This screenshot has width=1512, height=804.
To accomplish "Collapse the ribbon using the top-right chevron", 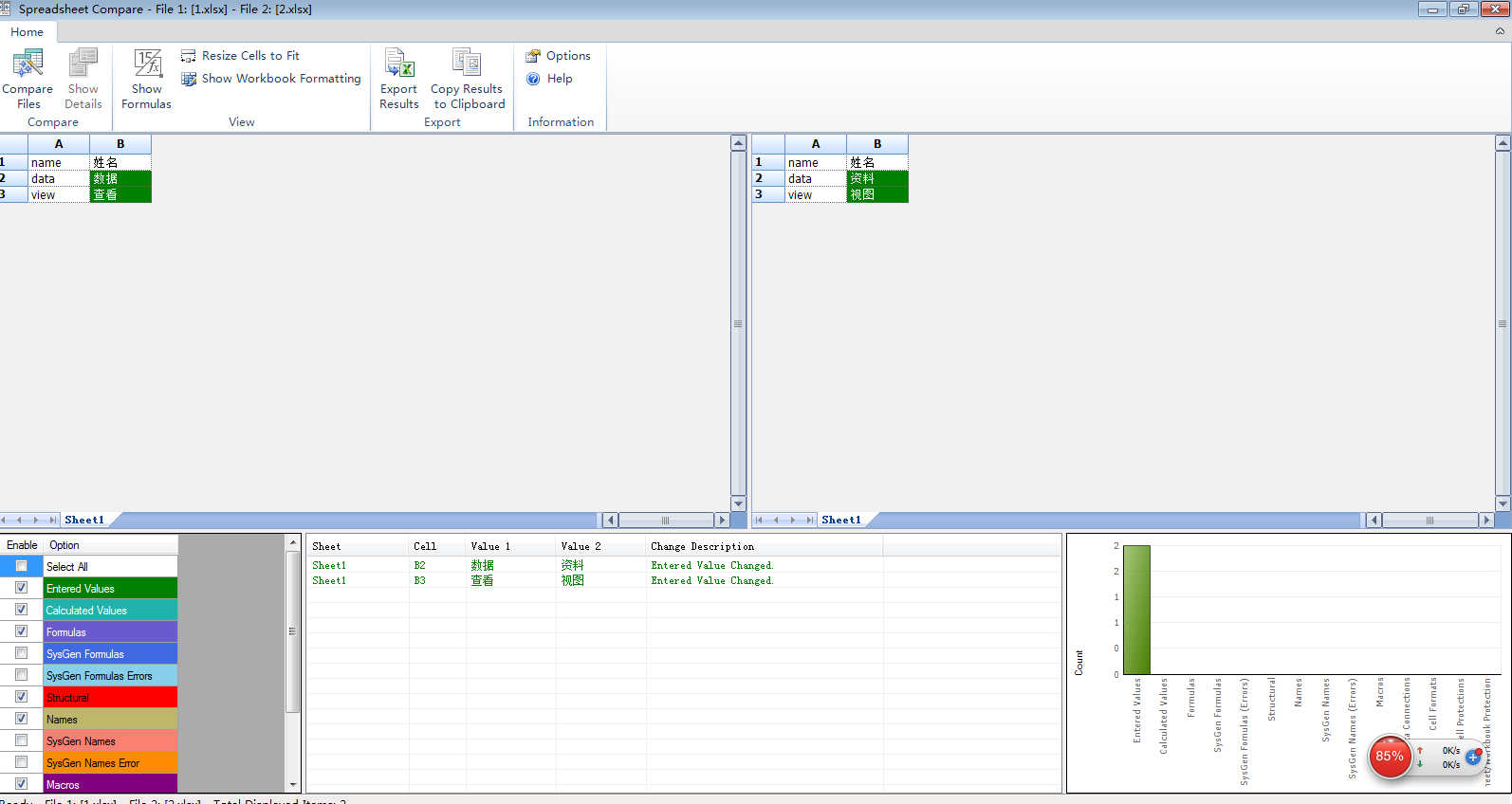I will tap(1500, 31).
